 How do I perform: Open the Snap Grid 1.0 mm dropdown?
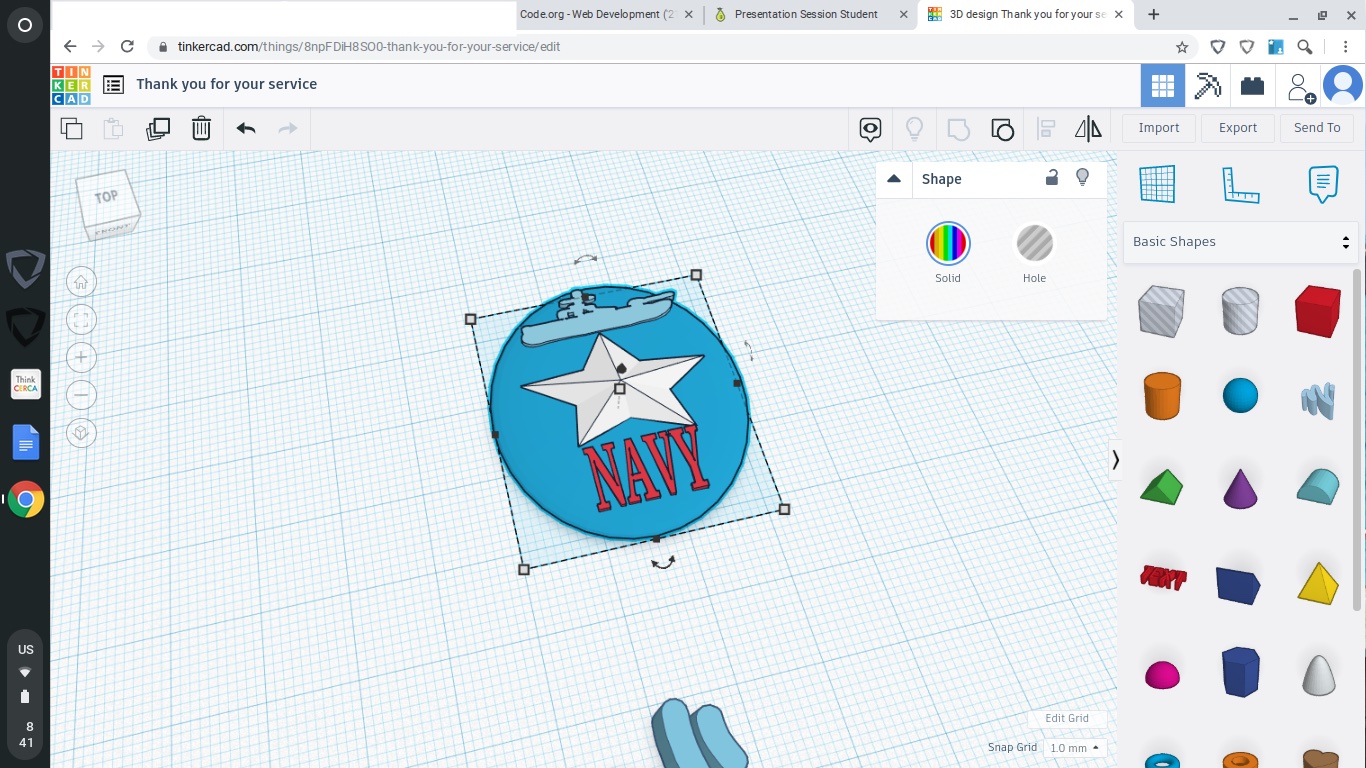click(1074, 748)
